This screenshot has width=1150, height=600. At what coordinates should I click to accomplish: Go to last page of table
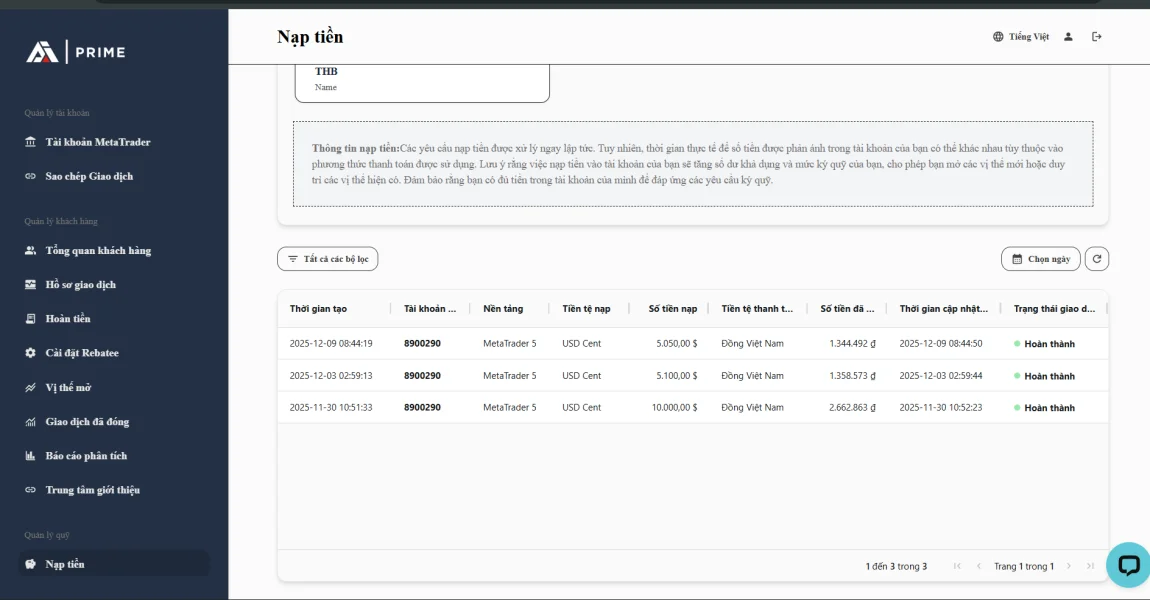(x=1091, y=566)
